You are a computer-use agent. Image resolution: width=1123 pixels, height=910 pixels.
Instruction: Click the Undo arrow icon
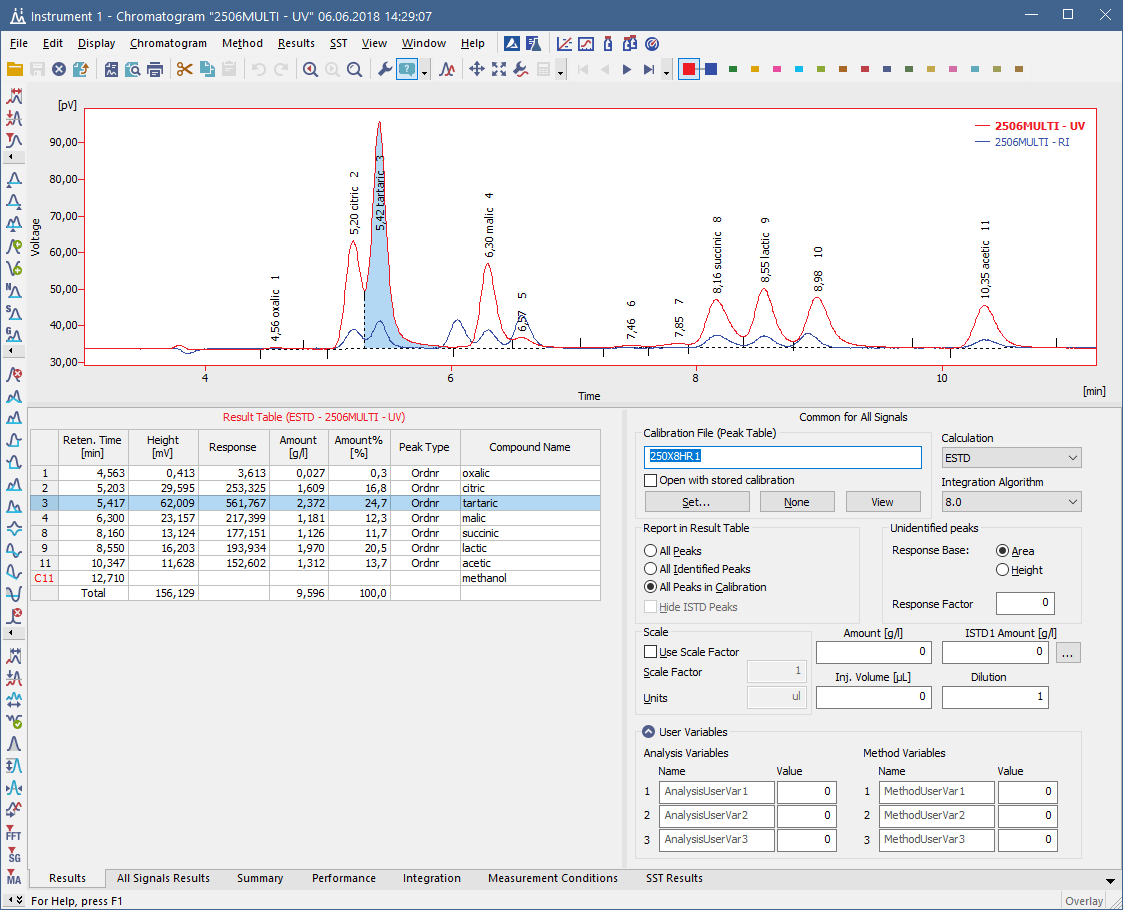coord(259,70)
